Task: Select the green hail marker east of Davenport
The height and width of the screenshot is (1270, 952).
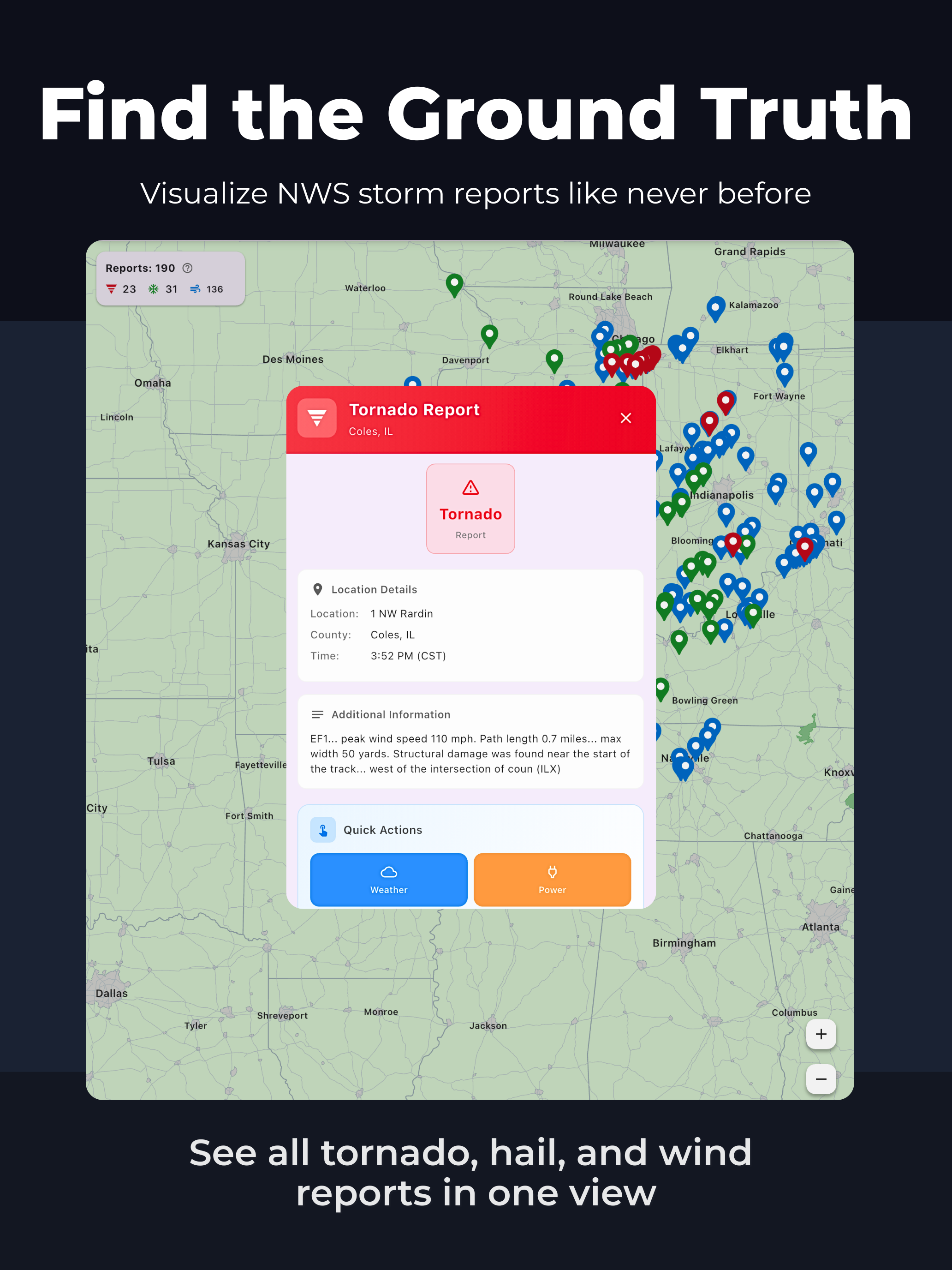Action: click(554, 361)
